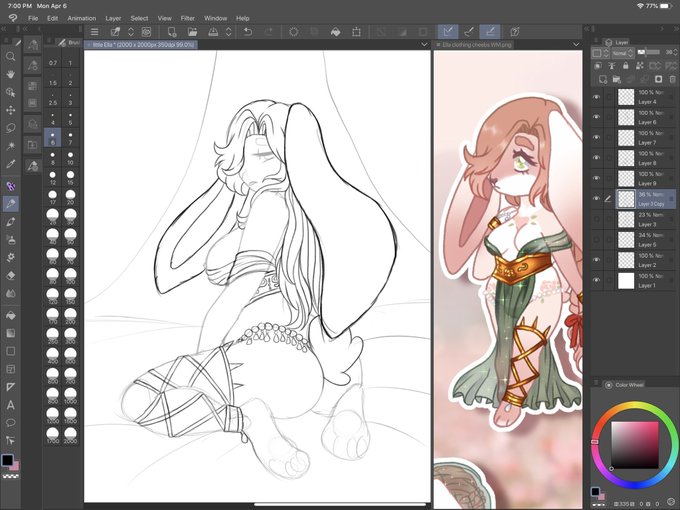Open the Animation menu
680x510 pixels.
tap(82, 18)
